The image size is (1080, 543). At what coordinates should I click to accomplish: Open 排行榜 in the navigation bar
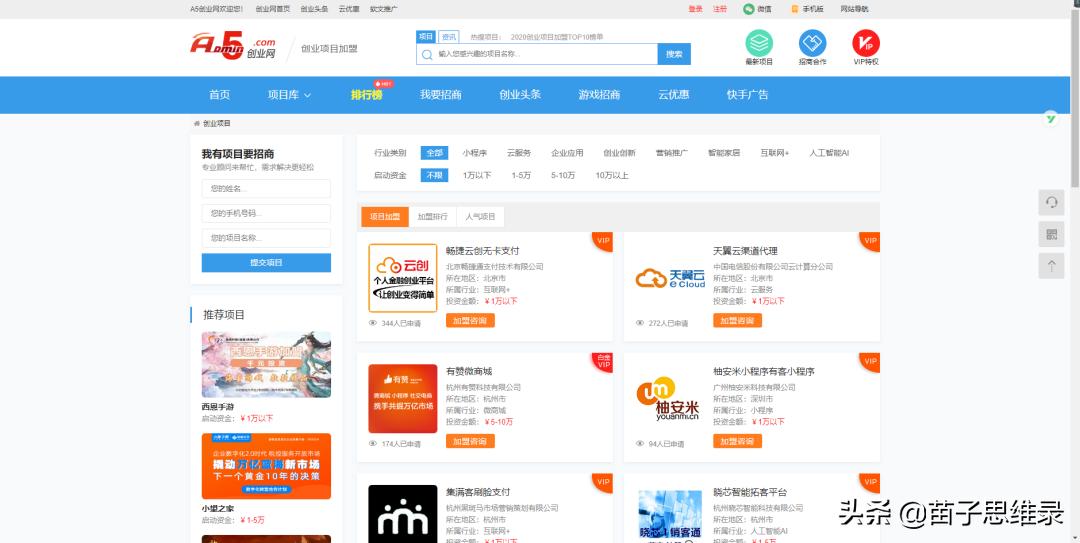pyautogui.click(x=366, y=95)
